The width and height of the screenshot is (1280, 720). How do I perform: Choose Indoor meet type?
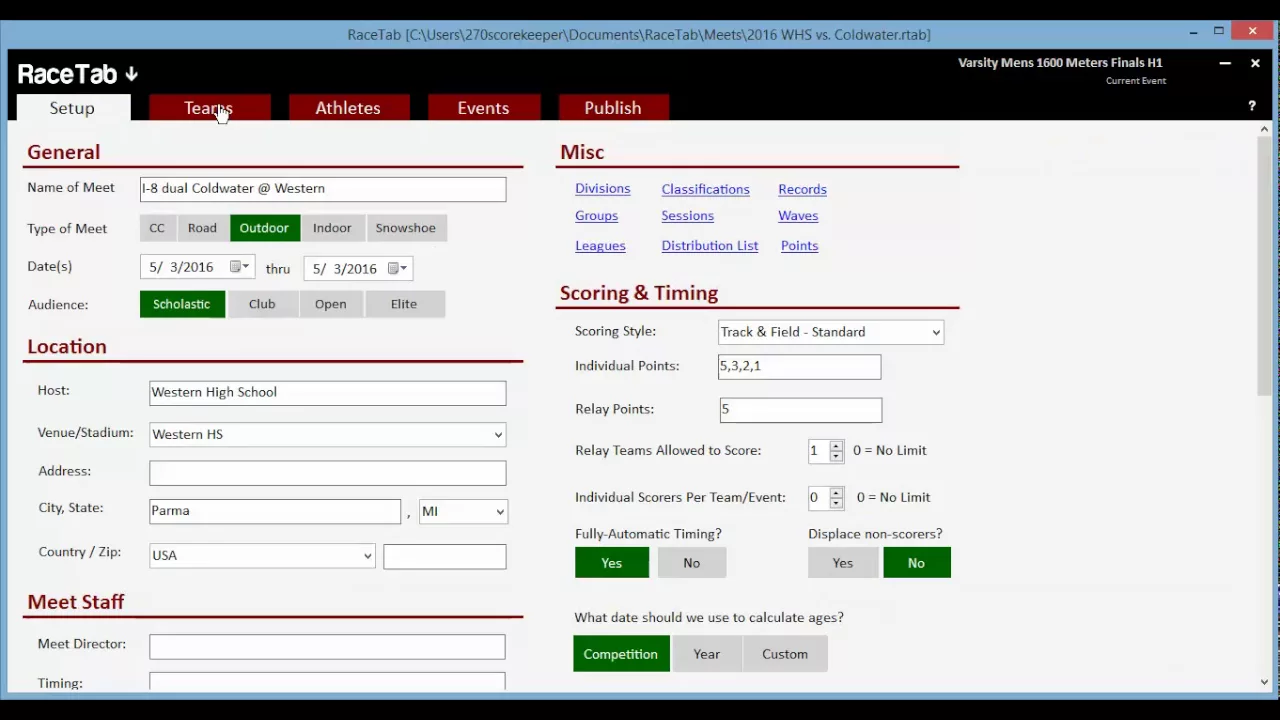point(332,228)
